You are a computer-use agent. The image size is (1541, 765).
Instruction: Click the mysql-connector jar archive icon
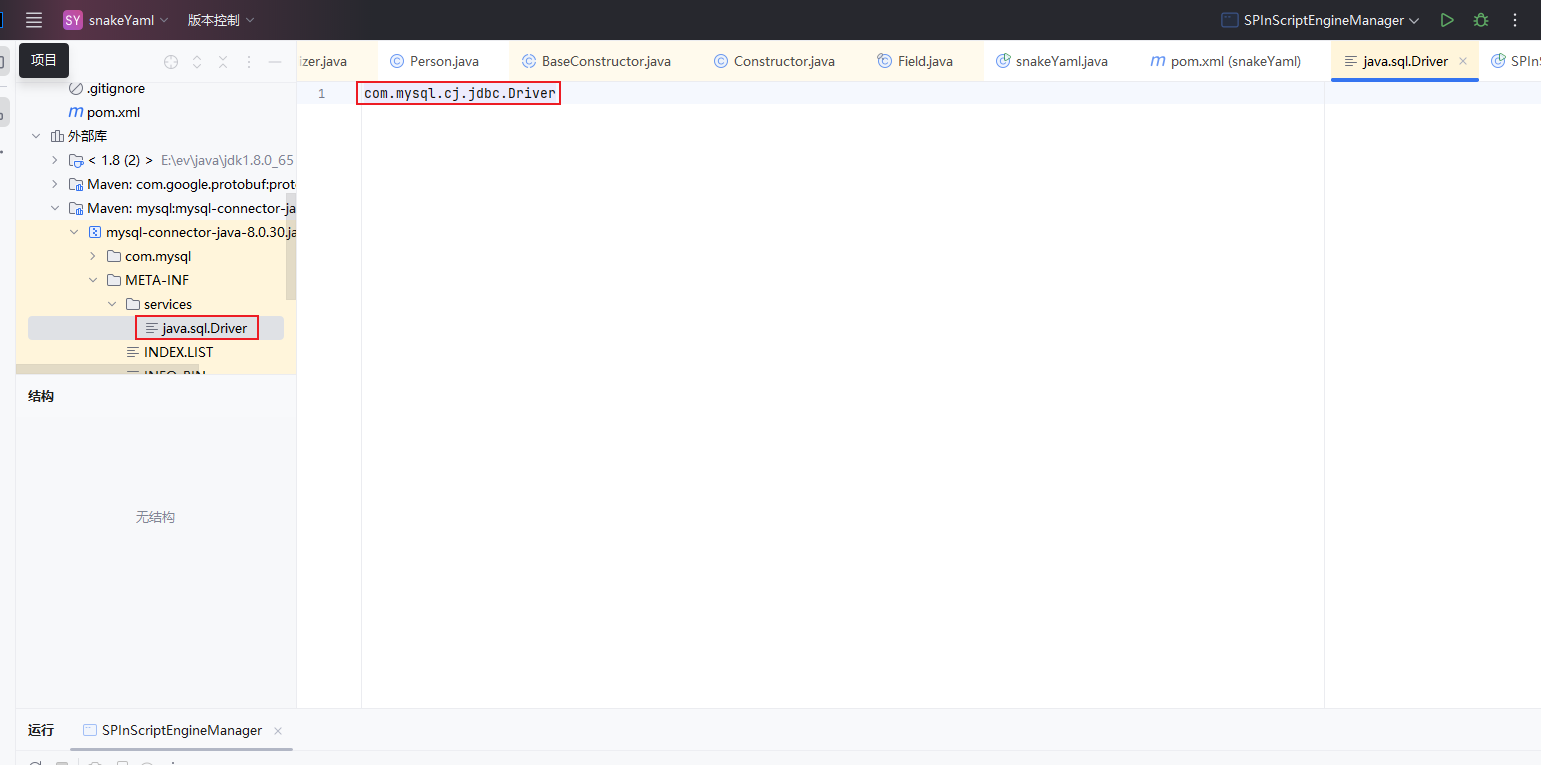pyautogui.click(x=95, y=232)
